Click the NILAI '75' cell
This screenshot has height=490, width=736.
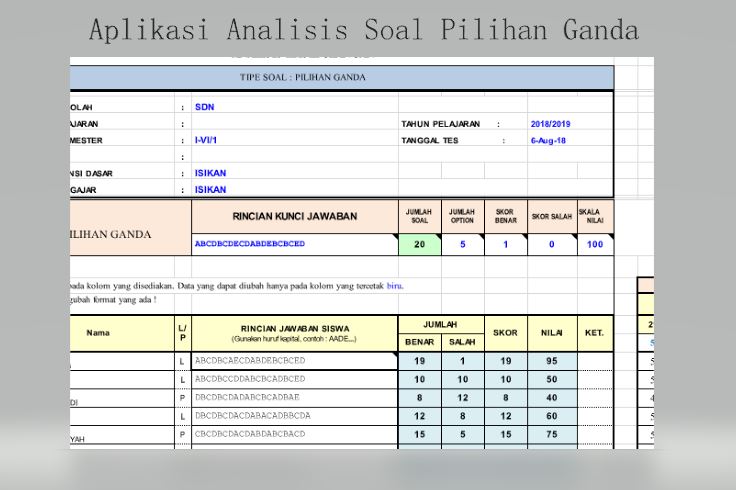click(x=552, y=434)
